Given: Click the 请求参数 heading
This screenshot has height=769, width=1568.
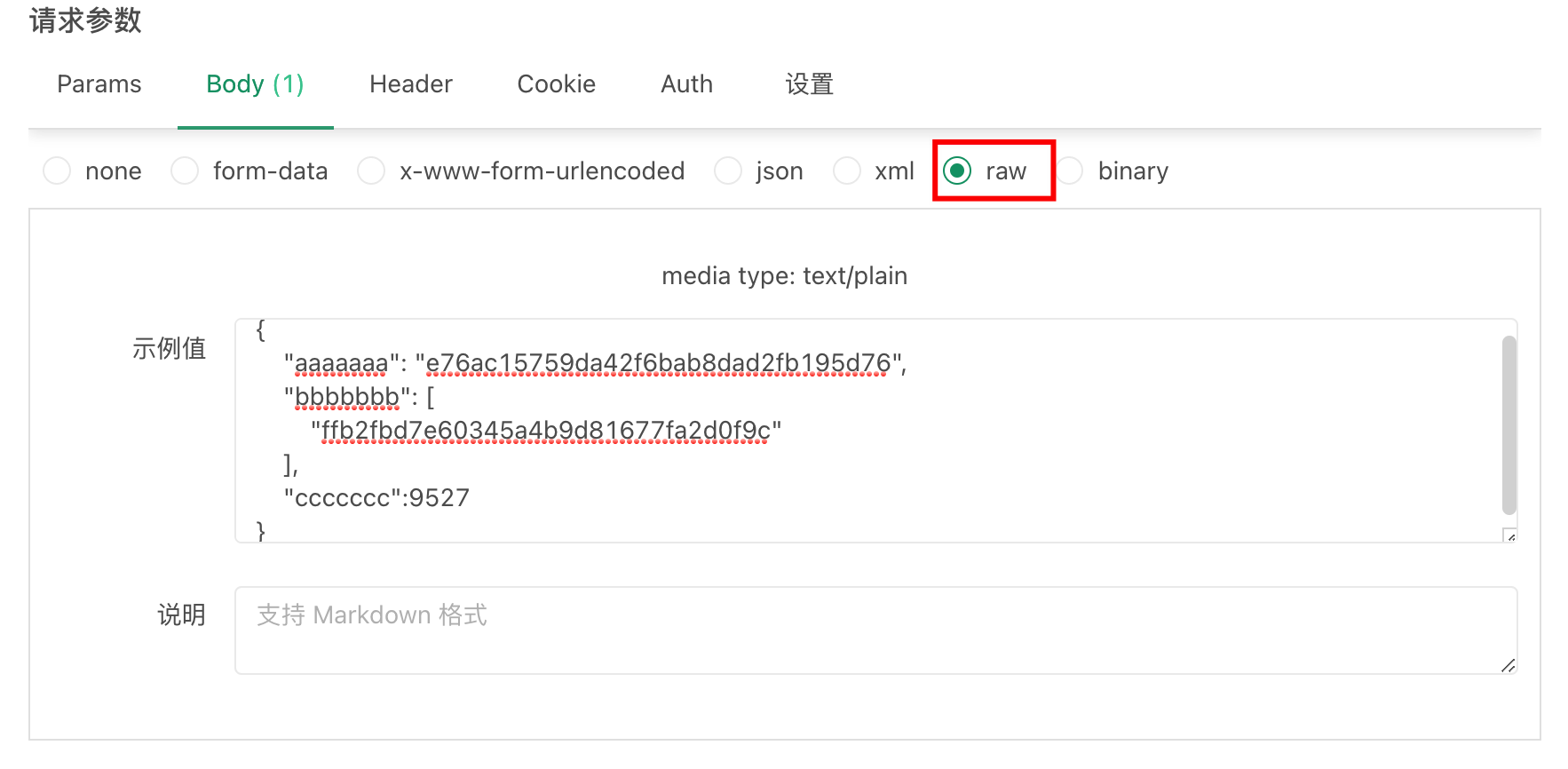Looking at the screenshot, I should pos(85,21).
